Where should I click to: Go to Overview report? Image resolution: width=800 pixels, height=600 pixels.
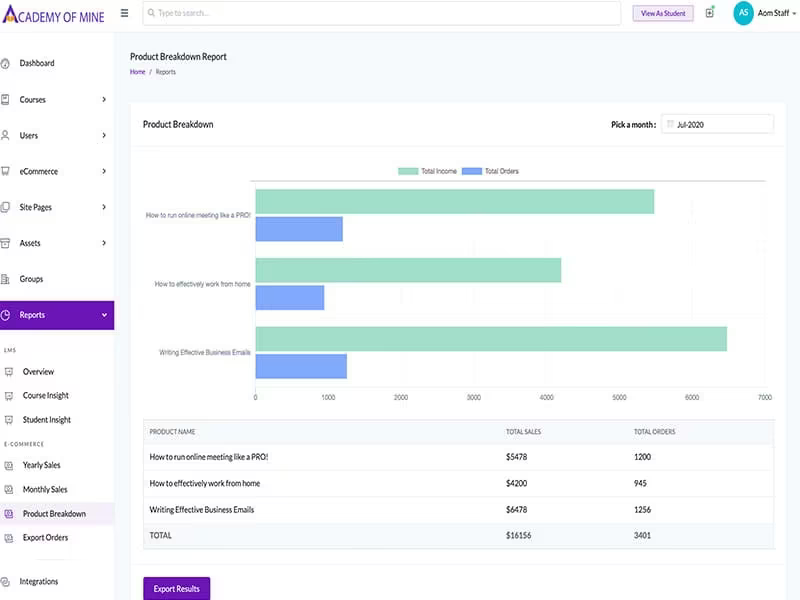pyautogui.click(x=38, y=371)
